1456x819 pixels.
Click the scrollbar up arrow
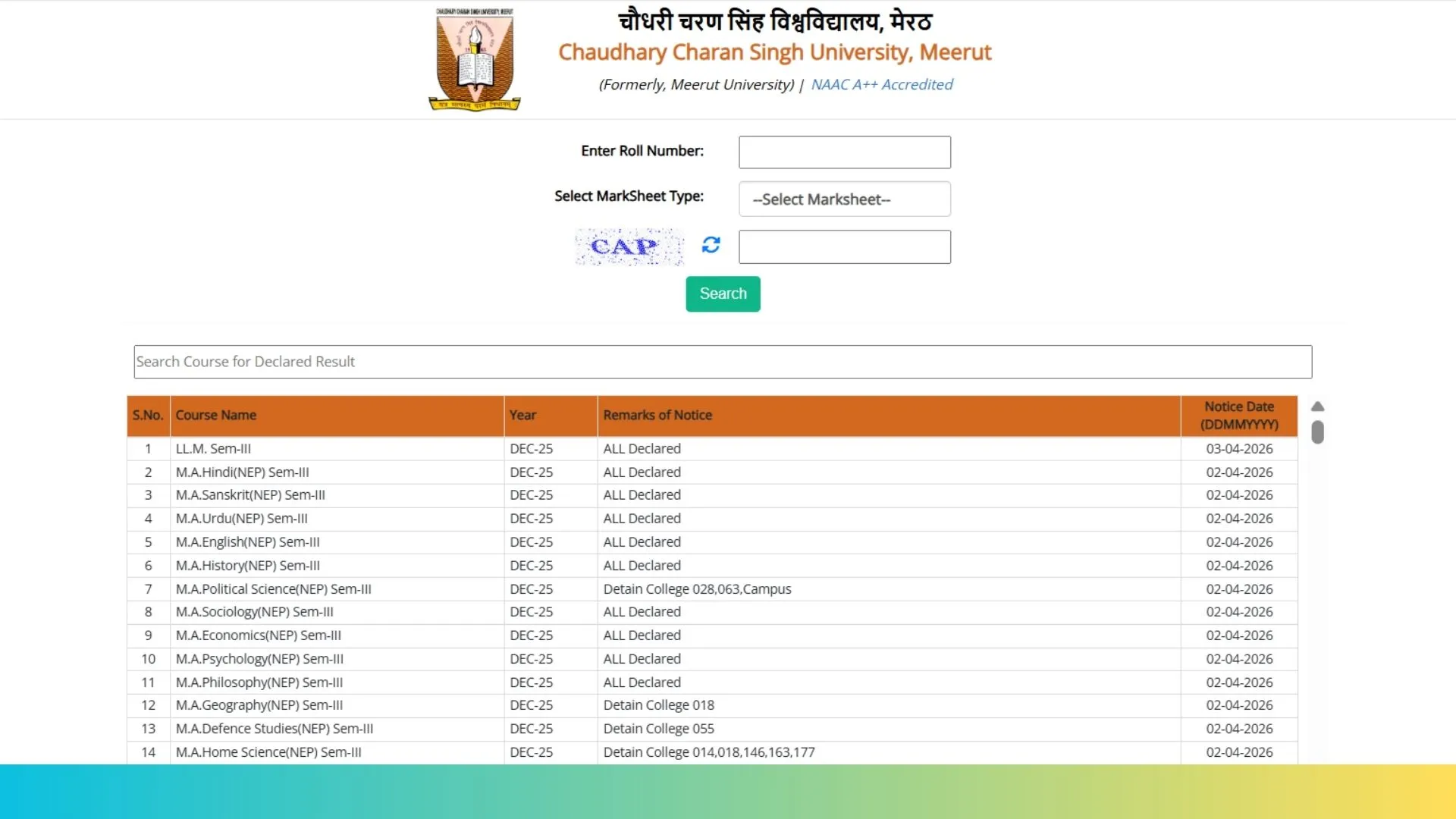pyautogui.click(x=1317, y=406)
